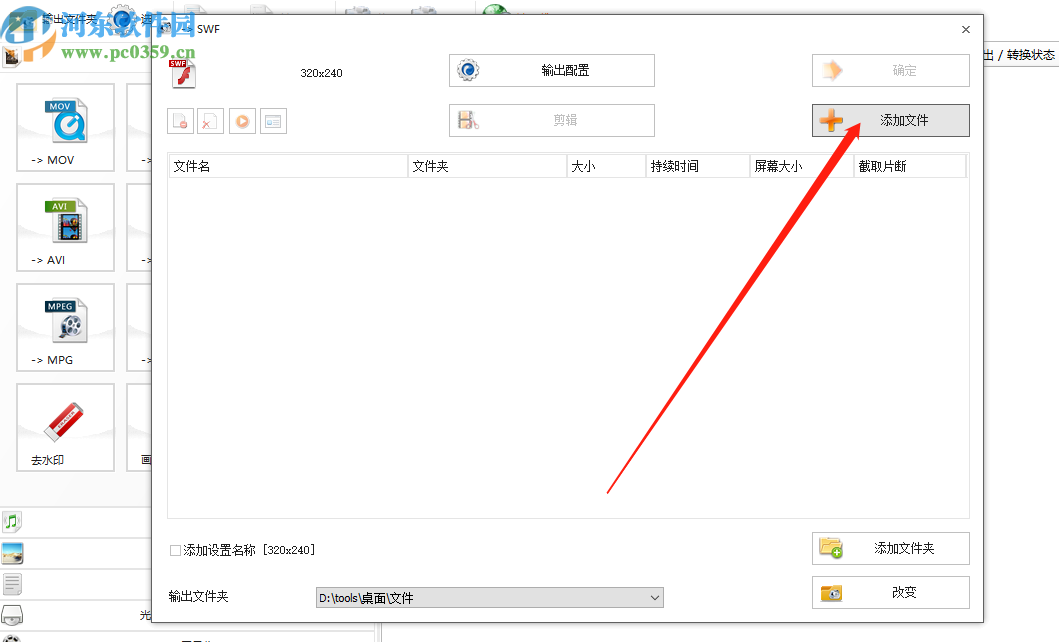Click the OK (确定) button
Image resolution: width=1059 pixels, height=642 pixels.
pyautogui.click(x=890, y=70)
